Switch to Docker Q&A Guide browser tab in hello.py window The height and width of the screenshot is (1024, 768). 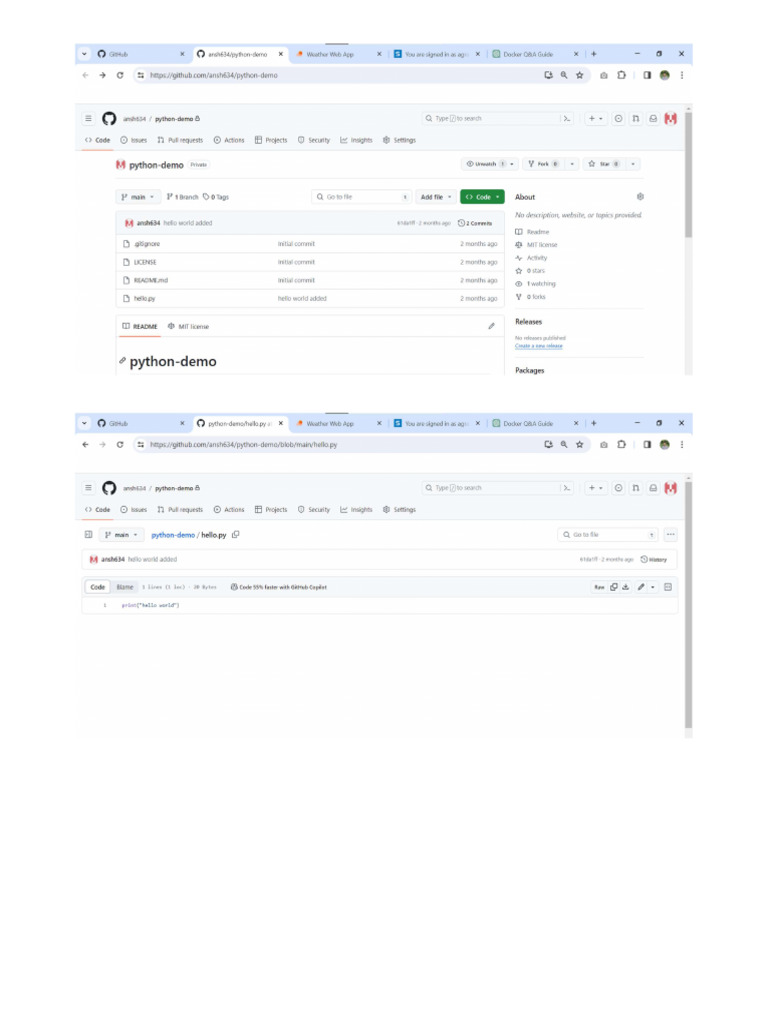point(536,423)
